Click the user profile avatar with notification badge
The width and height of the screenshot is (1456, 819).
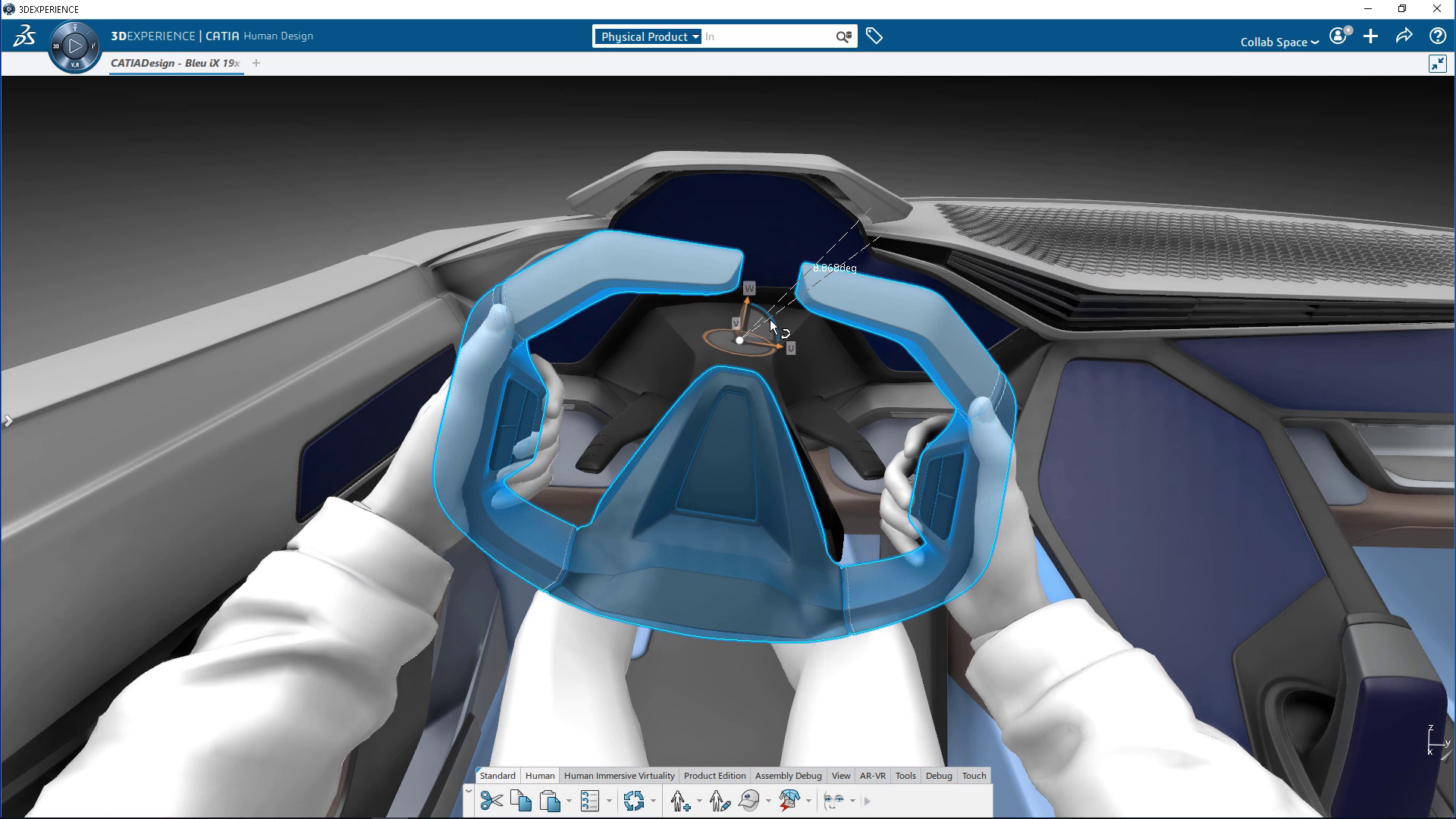1338,36
